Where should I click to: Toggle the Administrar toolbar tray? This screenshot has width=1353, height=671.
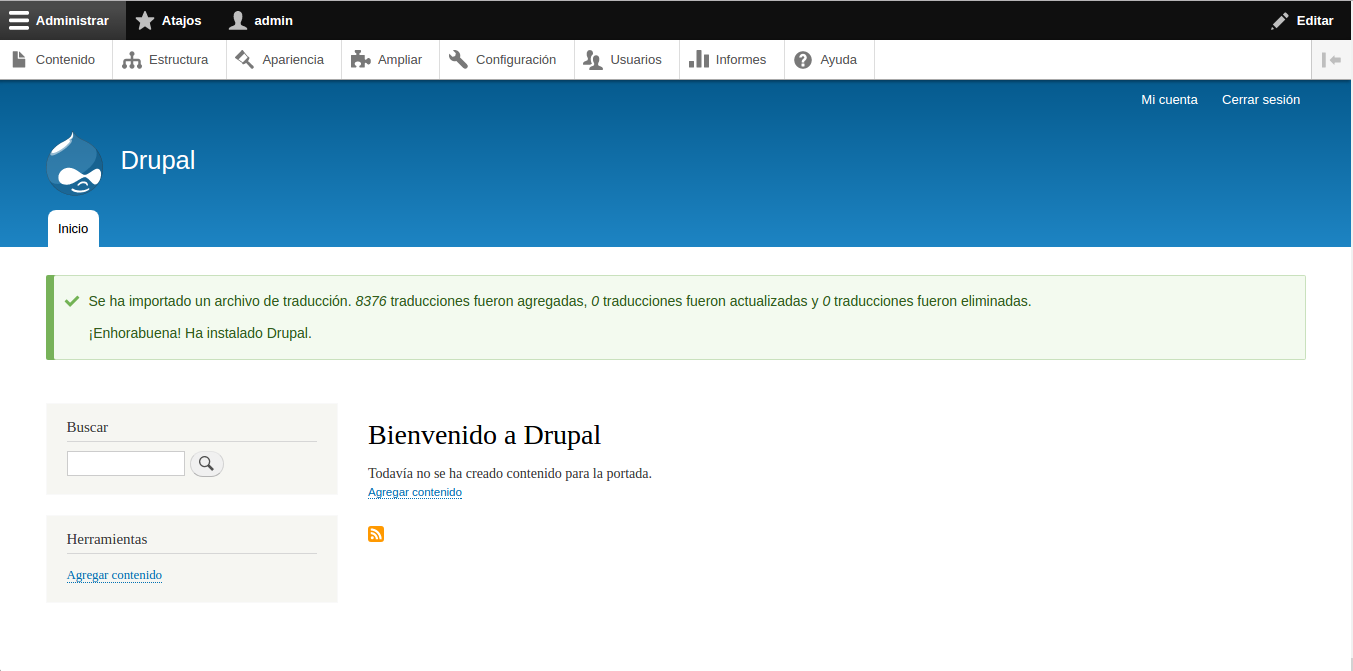[x=63, y=20]
